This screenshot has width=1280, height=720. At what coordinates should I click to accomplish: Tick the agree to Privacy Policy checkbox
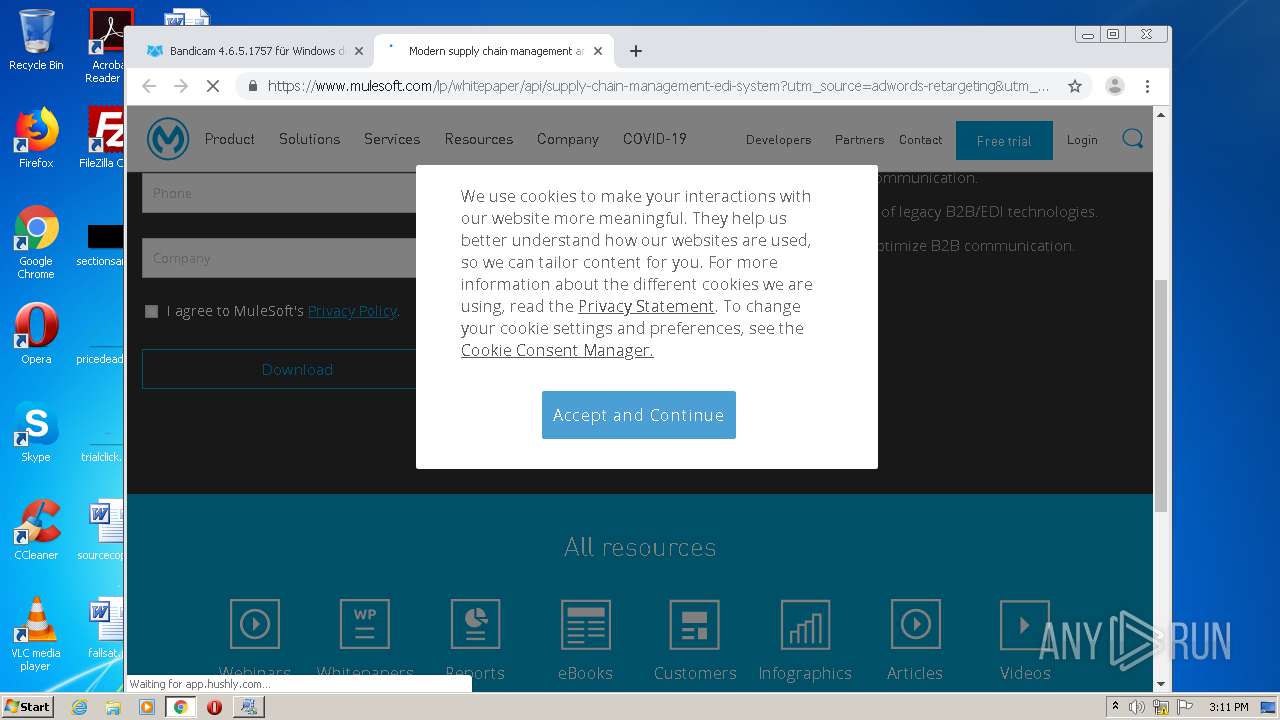tap(151, 311)
